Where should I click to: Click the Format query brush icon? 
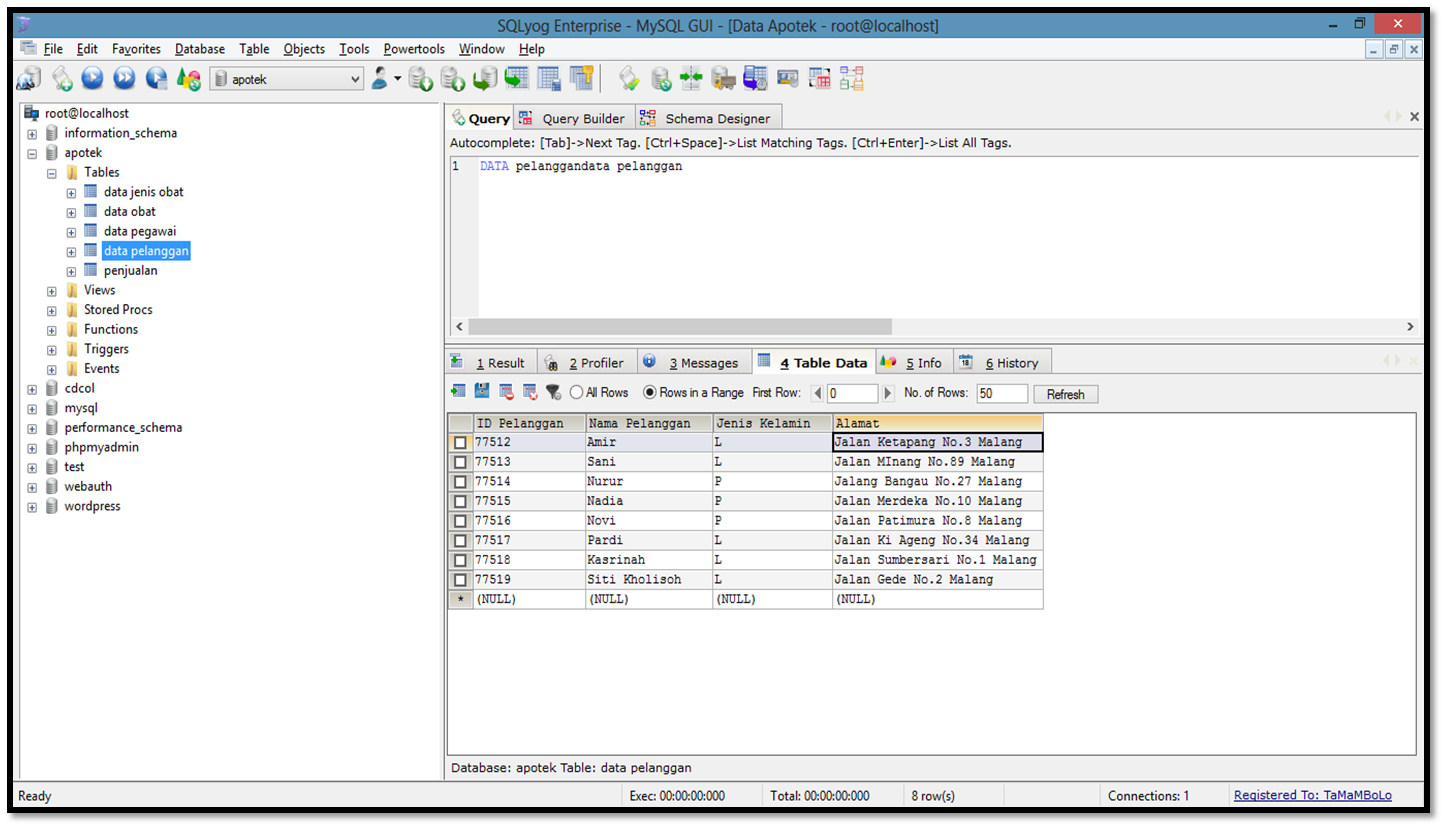629,78
